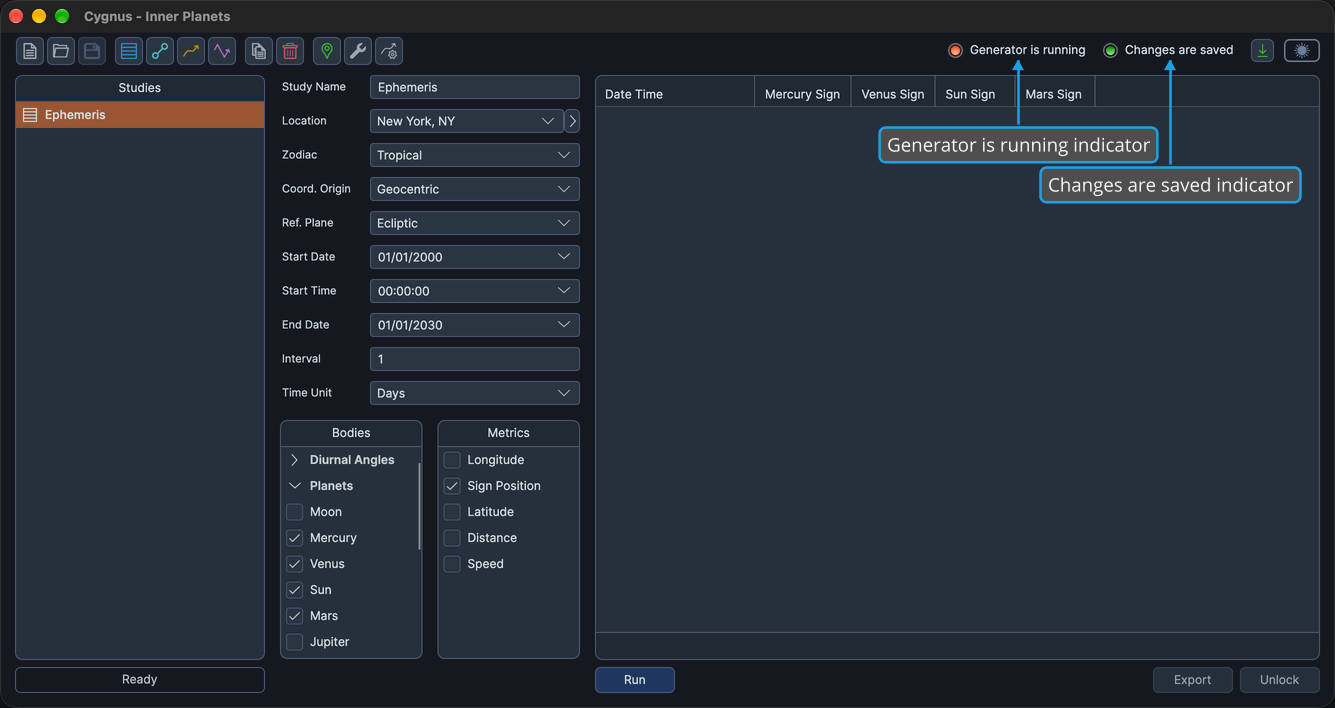
Task: Click the Mars Sign column header
Action: [x=1055, y=94]
